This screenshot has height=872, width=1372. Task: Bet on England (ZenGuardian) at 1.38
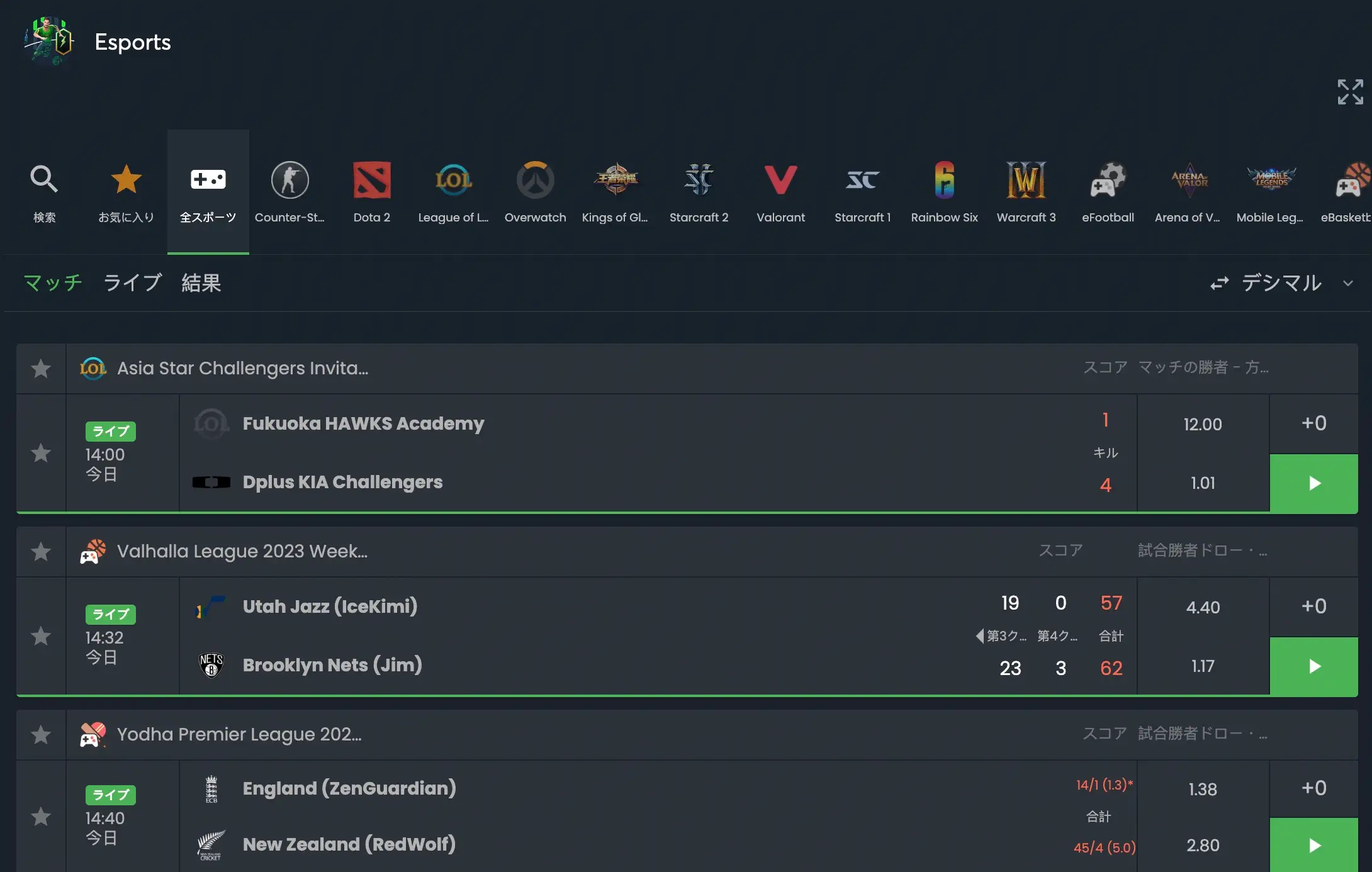pos(1203,789)
